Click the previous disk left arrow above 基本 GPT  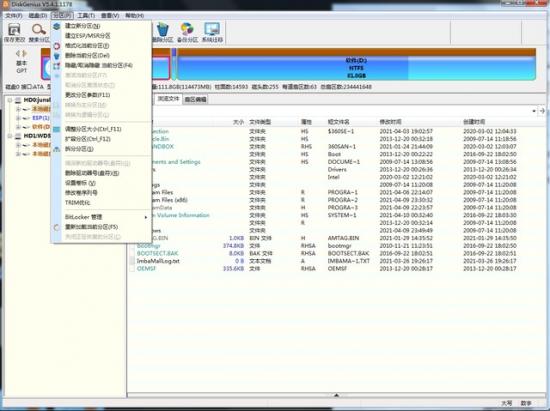pos(18,53)
